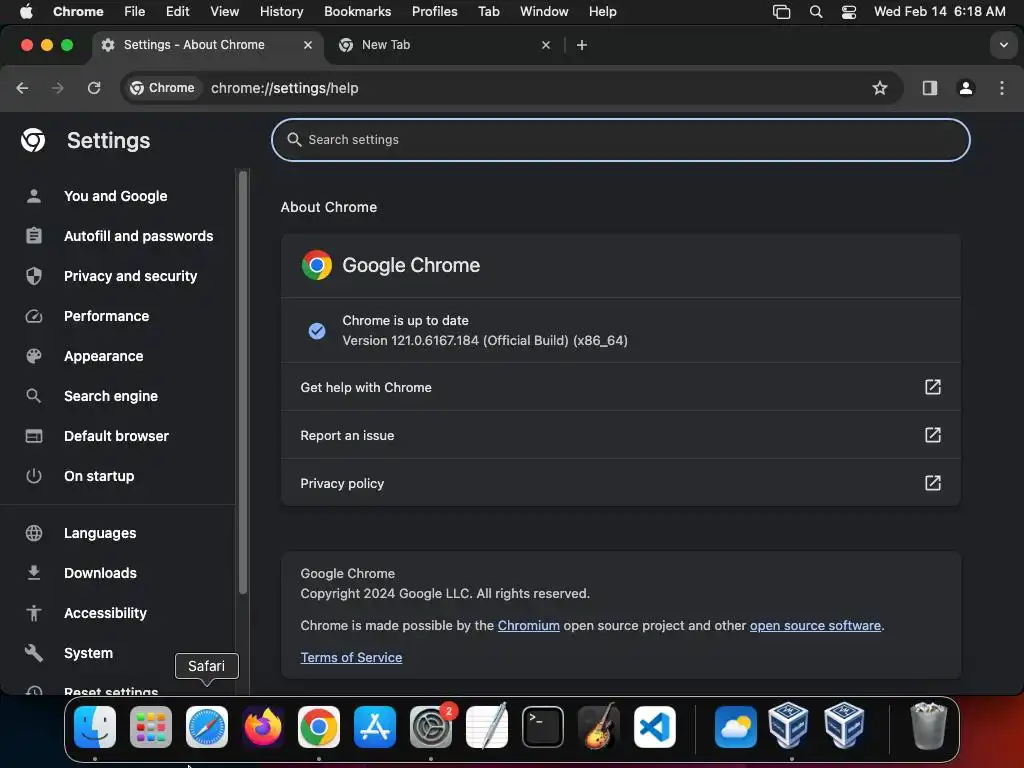The height and width of the screenshot is (768, 1024).
Task: Open App Store from the dock
Action: click(375, 727)
